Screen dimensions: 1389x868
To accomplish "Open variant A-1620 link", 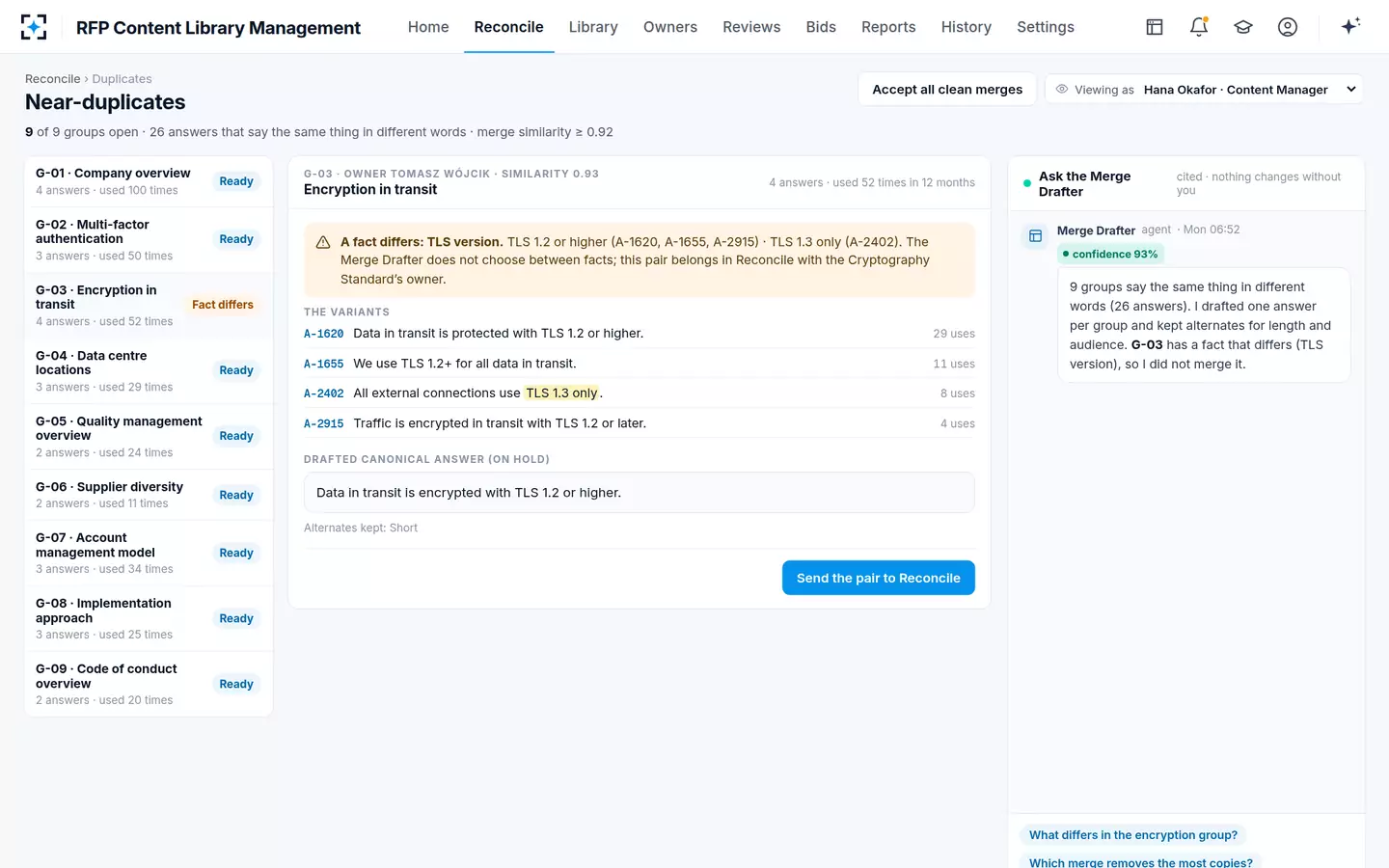I will click(x=324, y=334).
